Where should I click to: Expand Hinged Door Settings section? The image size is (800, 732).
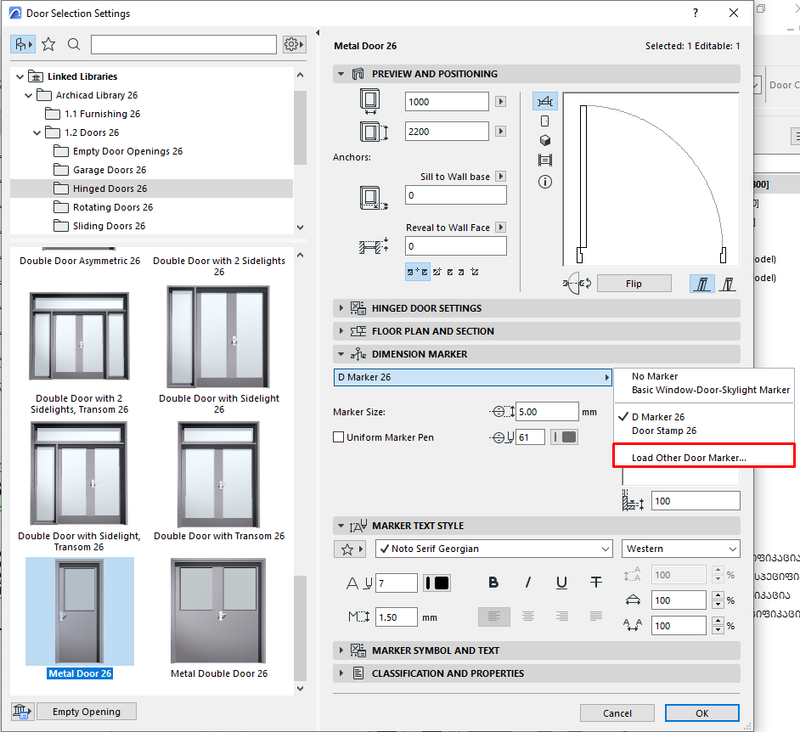pyautogui.click(x=341, y=308)
